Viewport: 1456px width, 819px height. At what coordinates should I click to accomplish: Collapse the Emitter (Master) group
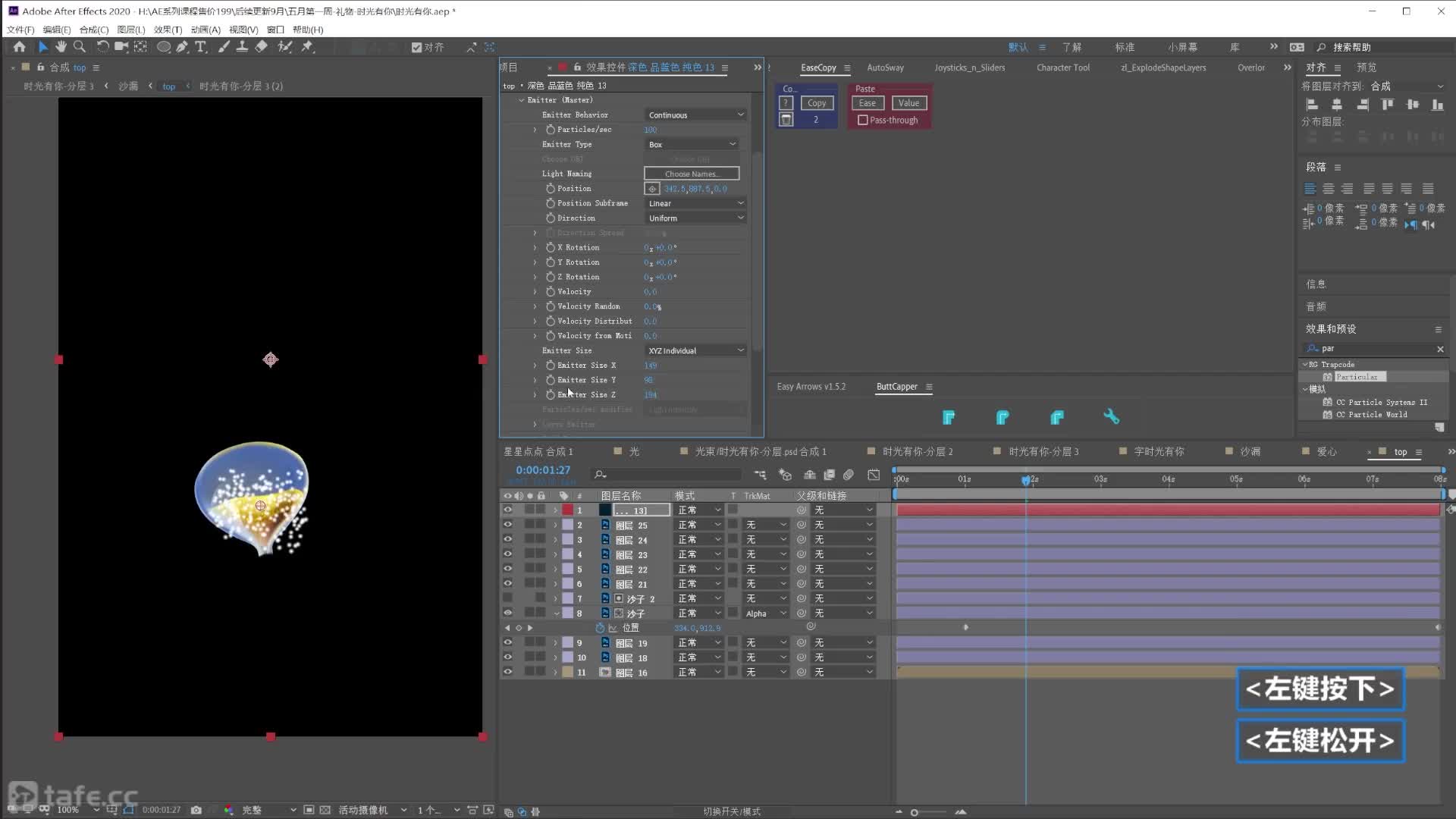[521, 100]
